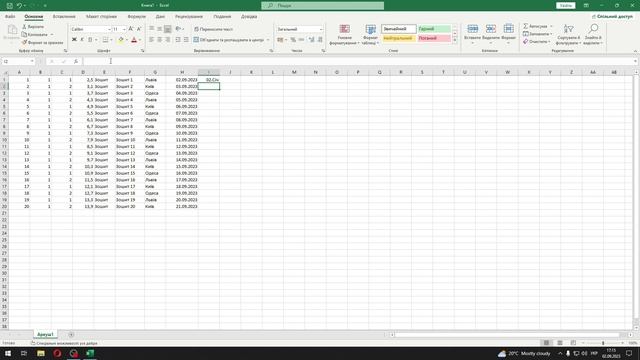The height and width of the screenshot is (360, 640).
Task: Toggle bold formatting
Action: click(x=74, y=40)
